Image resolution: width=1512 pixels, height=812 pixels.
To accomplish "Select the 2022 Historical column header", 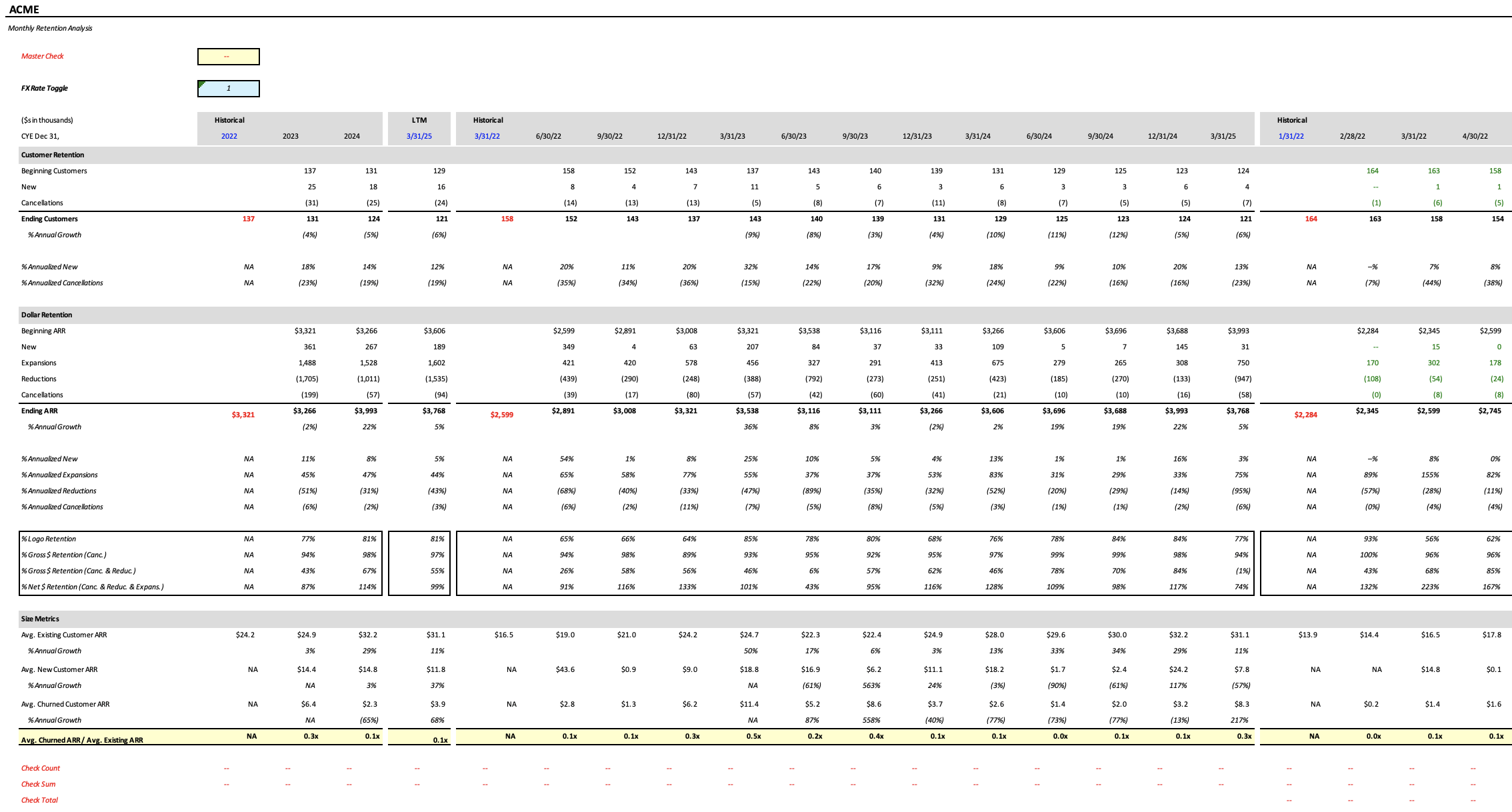I will click(x=229, y=136).
